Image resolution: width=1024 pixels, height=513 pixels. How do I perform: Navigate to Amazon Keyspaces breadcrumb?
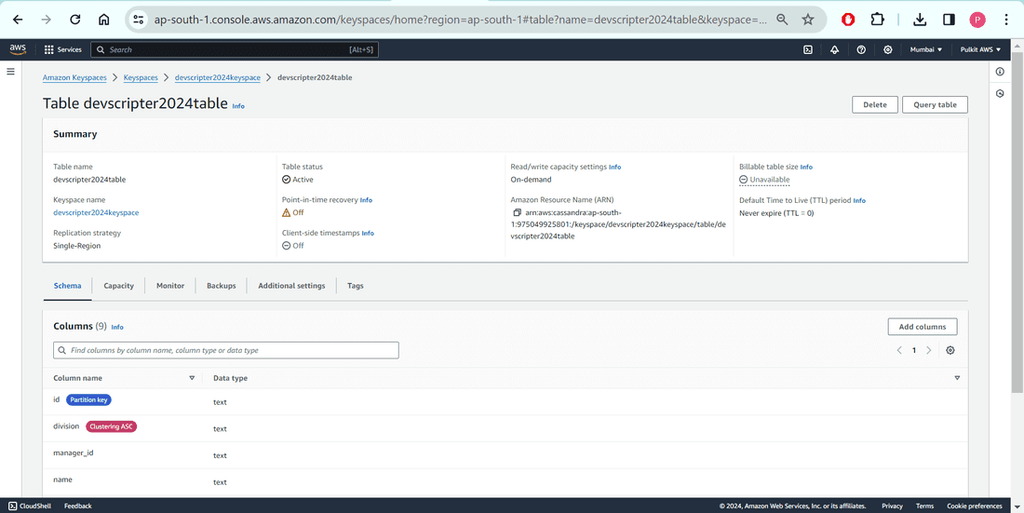click(74, 78)
